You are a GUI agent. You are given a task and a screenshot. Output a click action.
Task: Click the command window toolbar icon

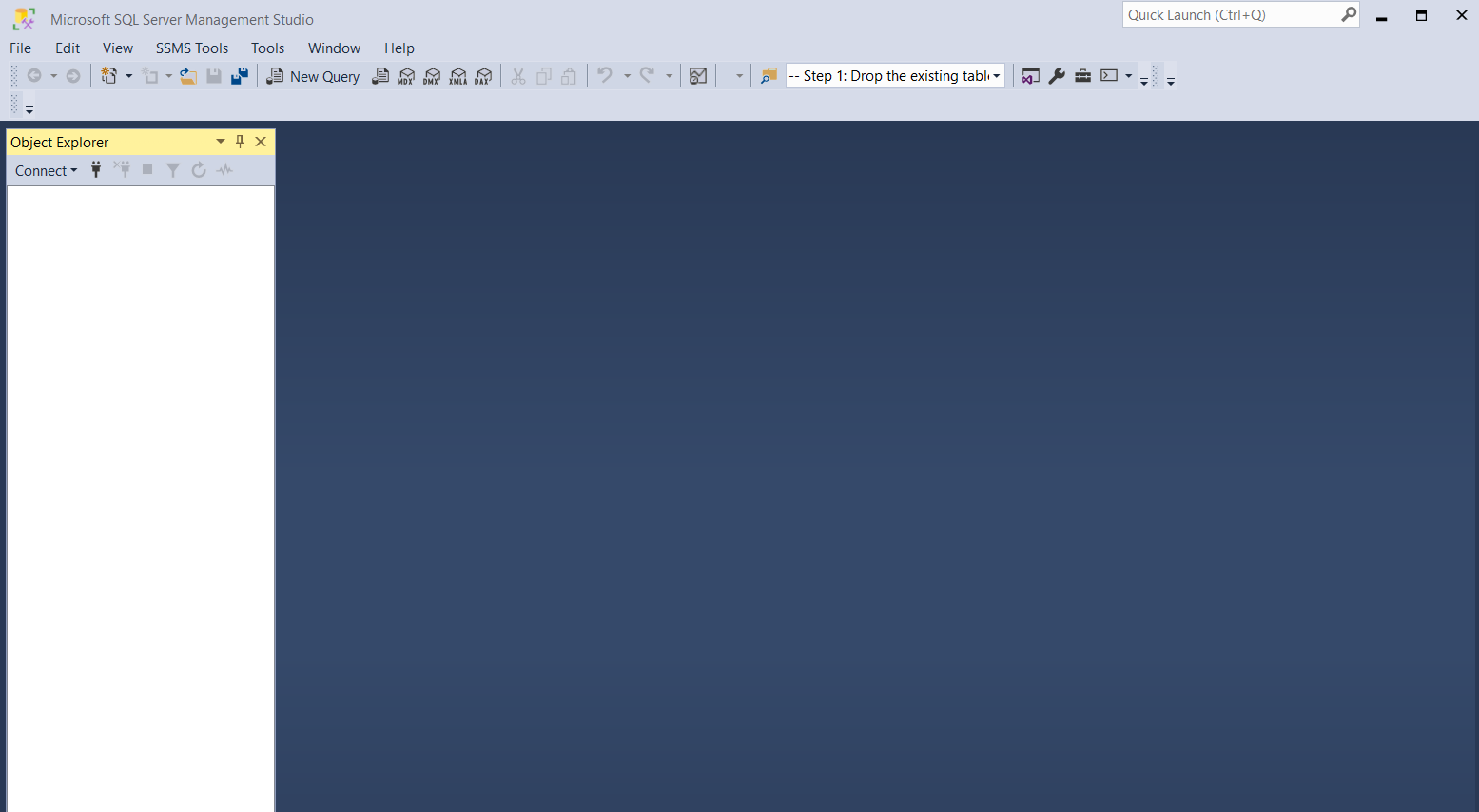tap(1109, 76)
